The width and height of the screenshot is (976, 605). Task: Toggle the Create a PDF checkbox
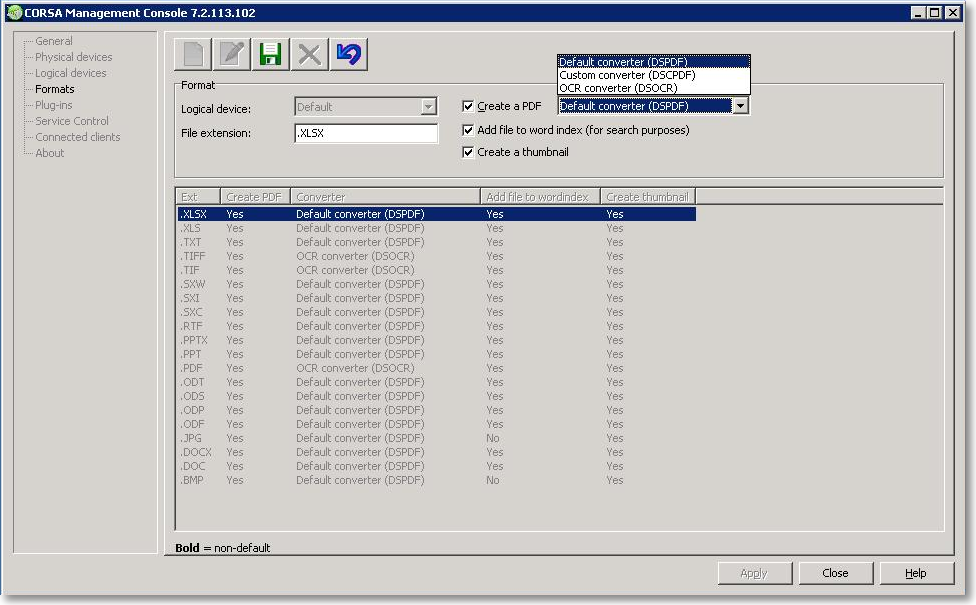click(x=468, y=106)
